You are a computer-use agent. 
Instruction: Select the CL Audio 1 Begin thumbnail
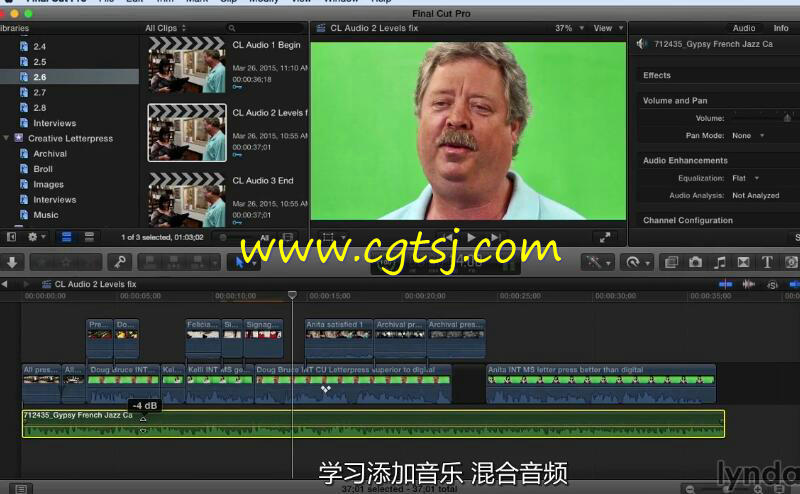click(187, 65)
